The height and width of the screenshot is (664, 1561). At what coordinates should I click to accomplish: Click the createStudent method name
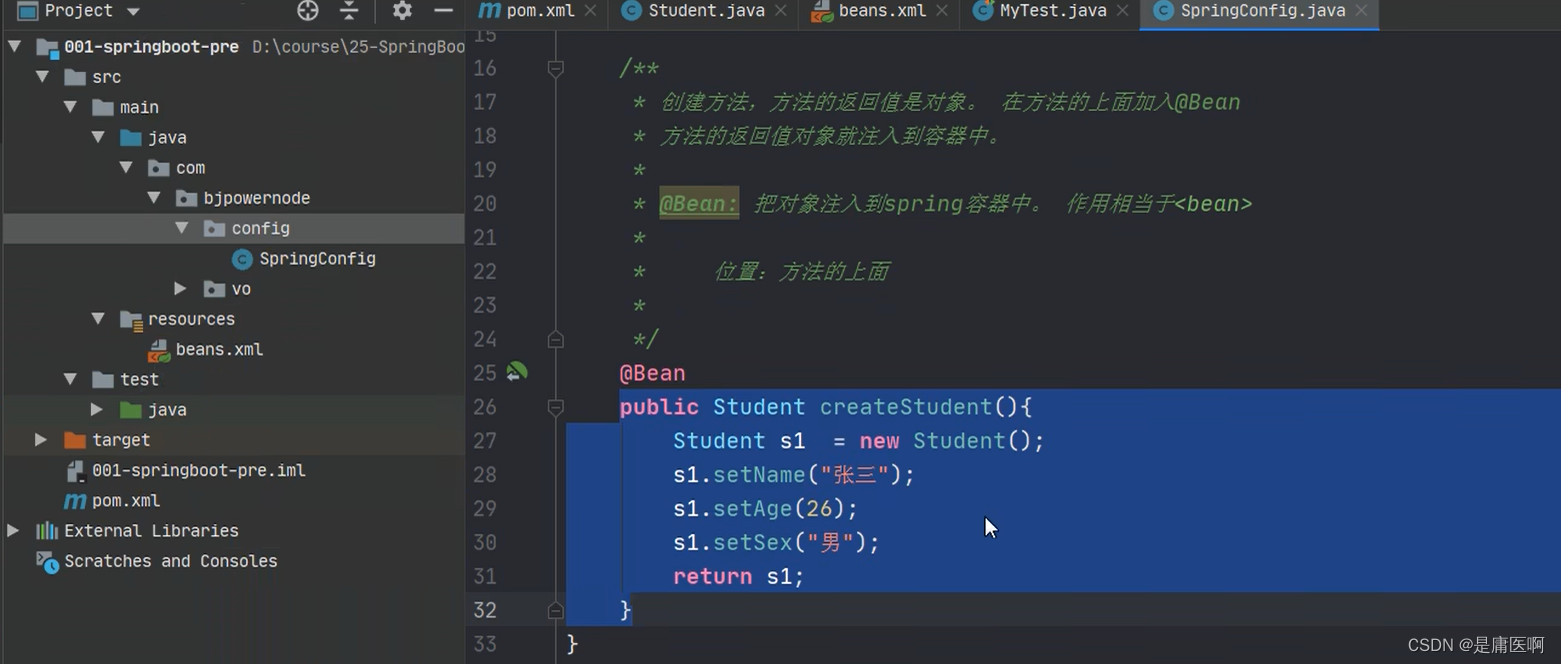[906, 407]
